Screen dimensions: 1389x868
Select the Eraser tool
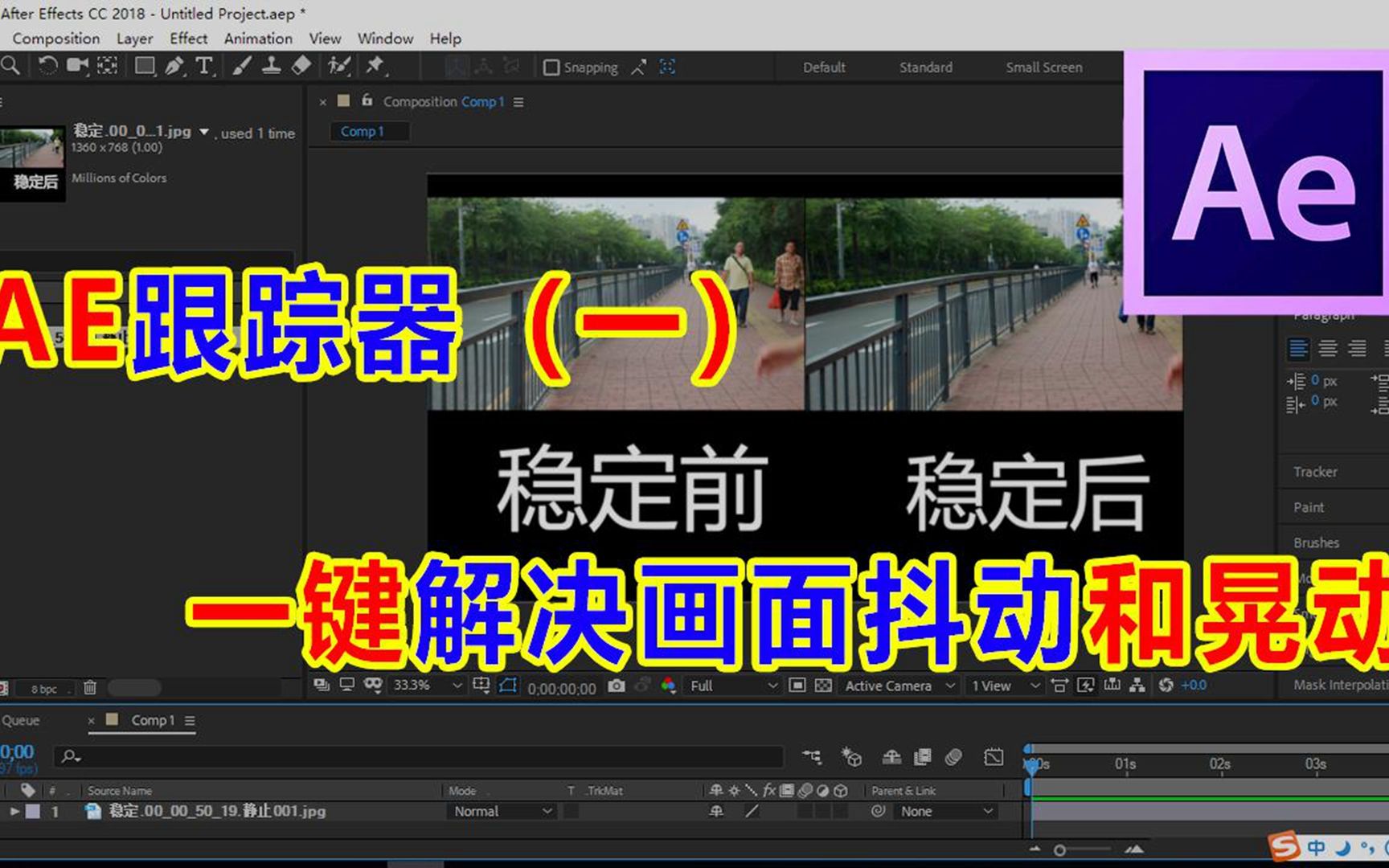301,66
